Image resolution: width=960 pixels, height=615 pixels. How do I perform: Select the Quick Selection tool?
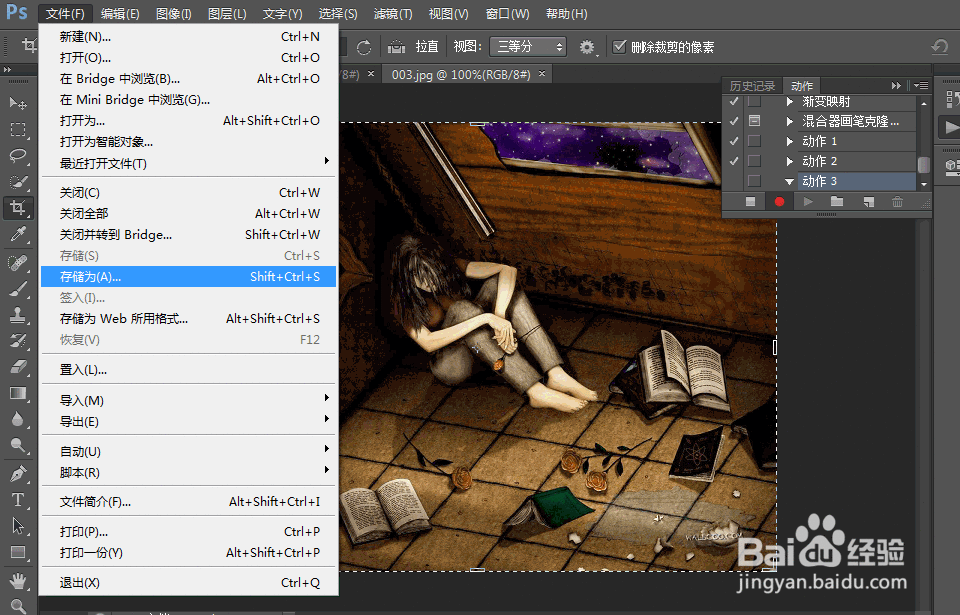18,182
